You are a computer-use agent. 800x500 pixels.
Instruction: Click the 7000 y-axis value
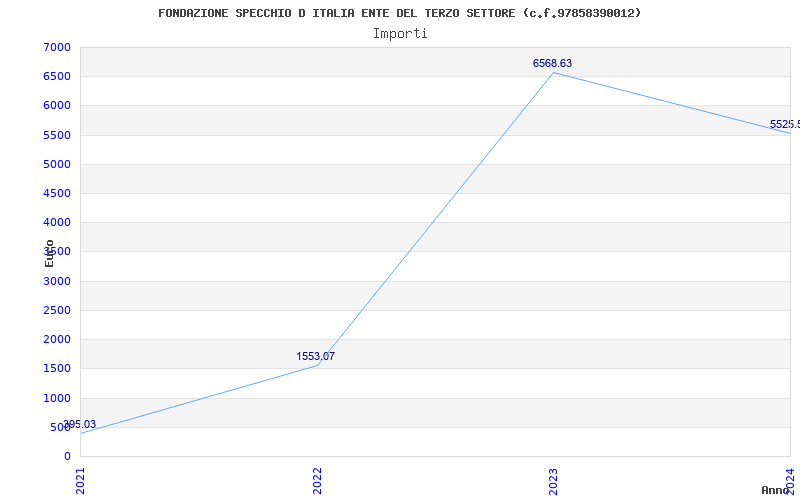pyautogui.click(x=57, y=47)
